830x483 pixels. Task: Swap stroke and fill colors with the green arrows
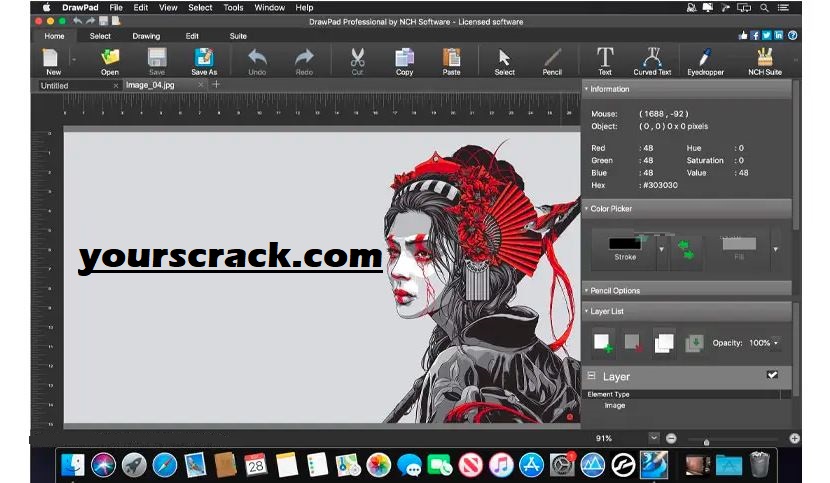(x=686, y=249)
